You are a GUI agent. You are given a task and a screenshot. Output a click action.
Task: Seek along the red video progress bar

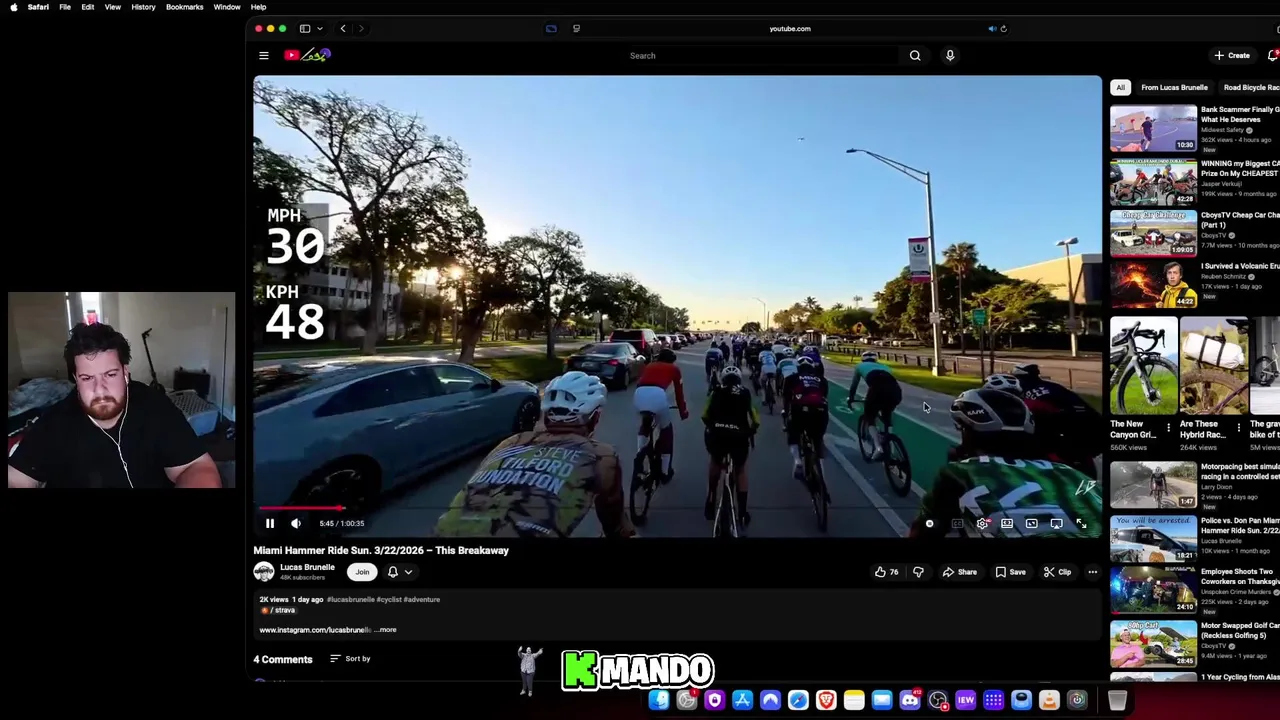[x=677, y=508]
